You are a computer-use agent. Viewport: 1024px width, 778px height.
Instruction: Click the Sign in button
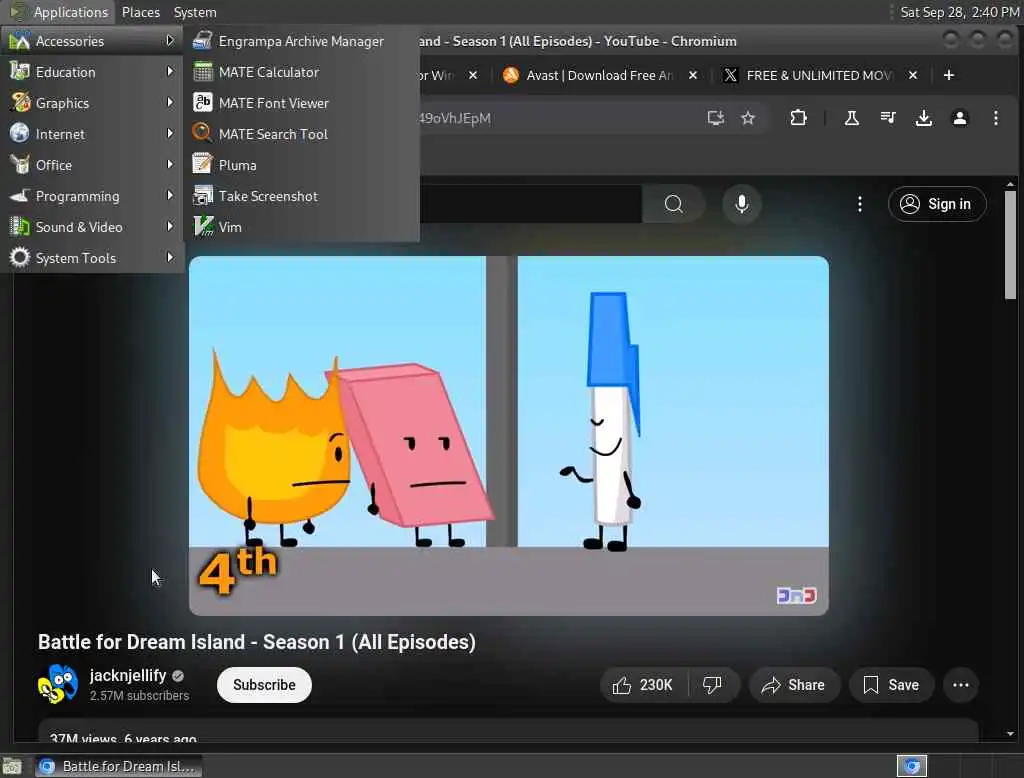(936, 204)
